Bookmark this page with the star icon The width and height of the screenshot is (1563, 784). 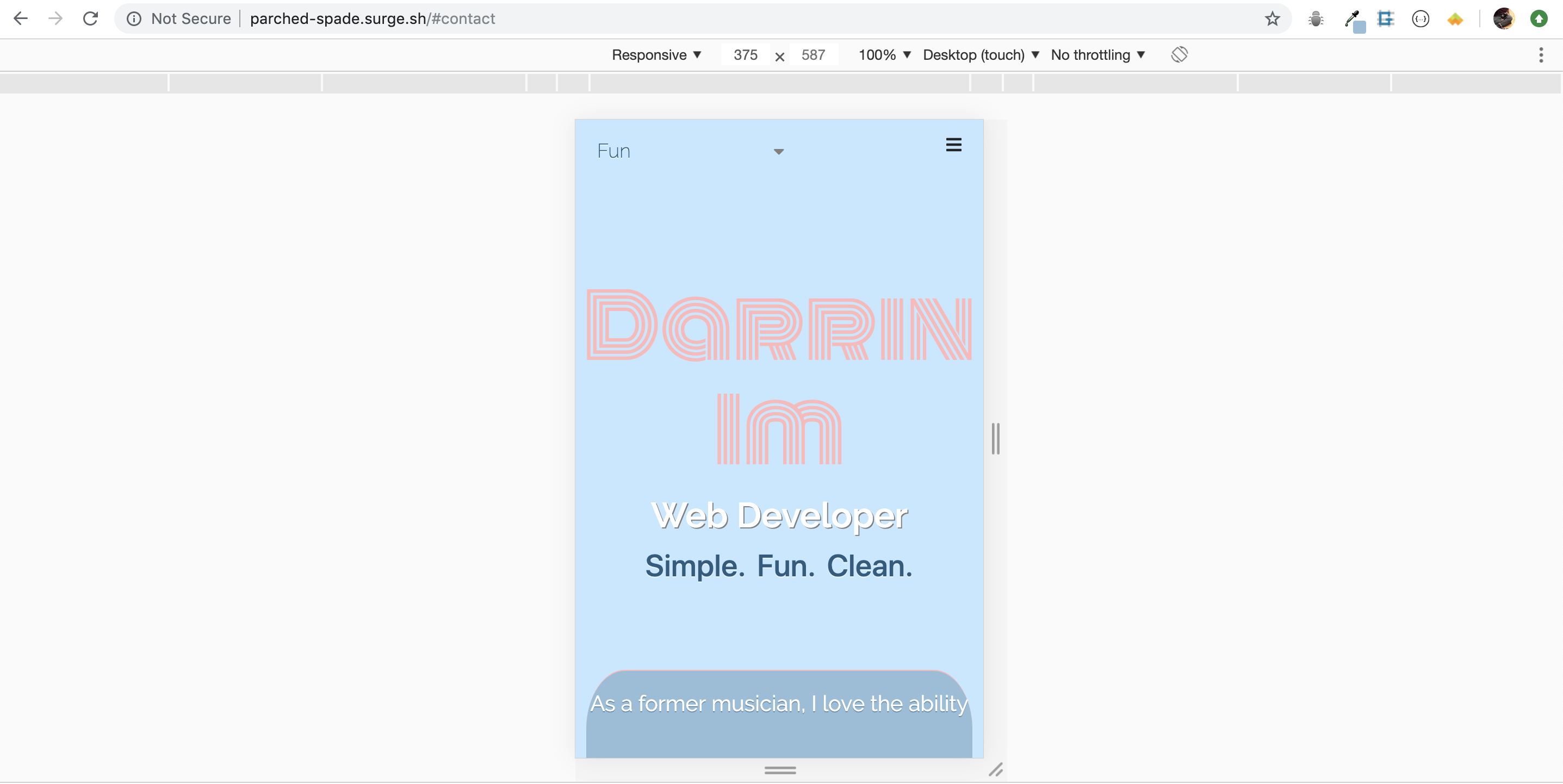point(1272,19)
